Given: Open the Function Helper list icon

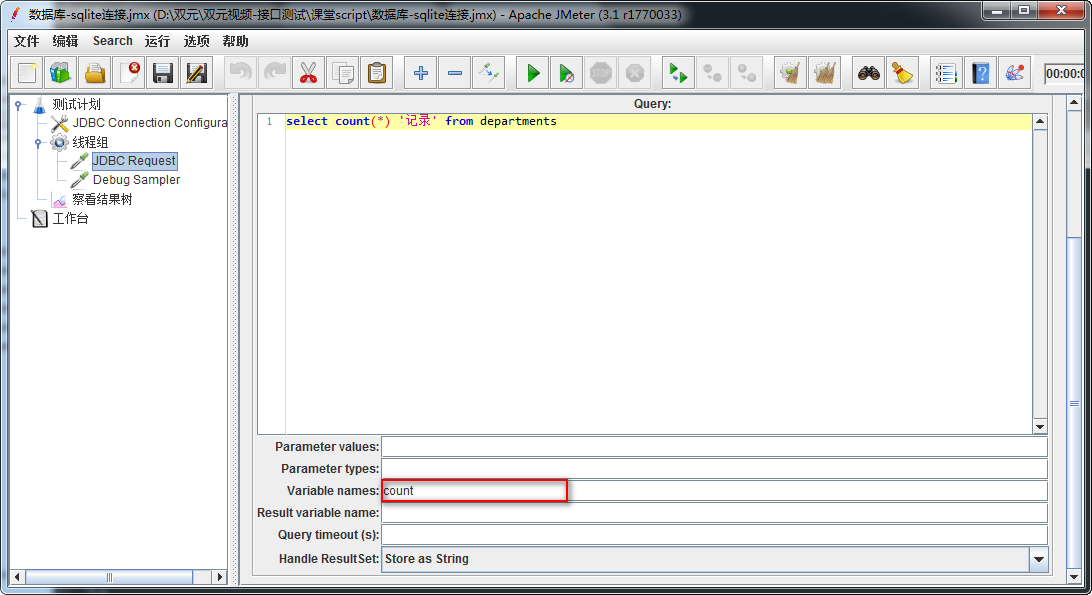Looking at the screenshot, I should tap(946, 73).
